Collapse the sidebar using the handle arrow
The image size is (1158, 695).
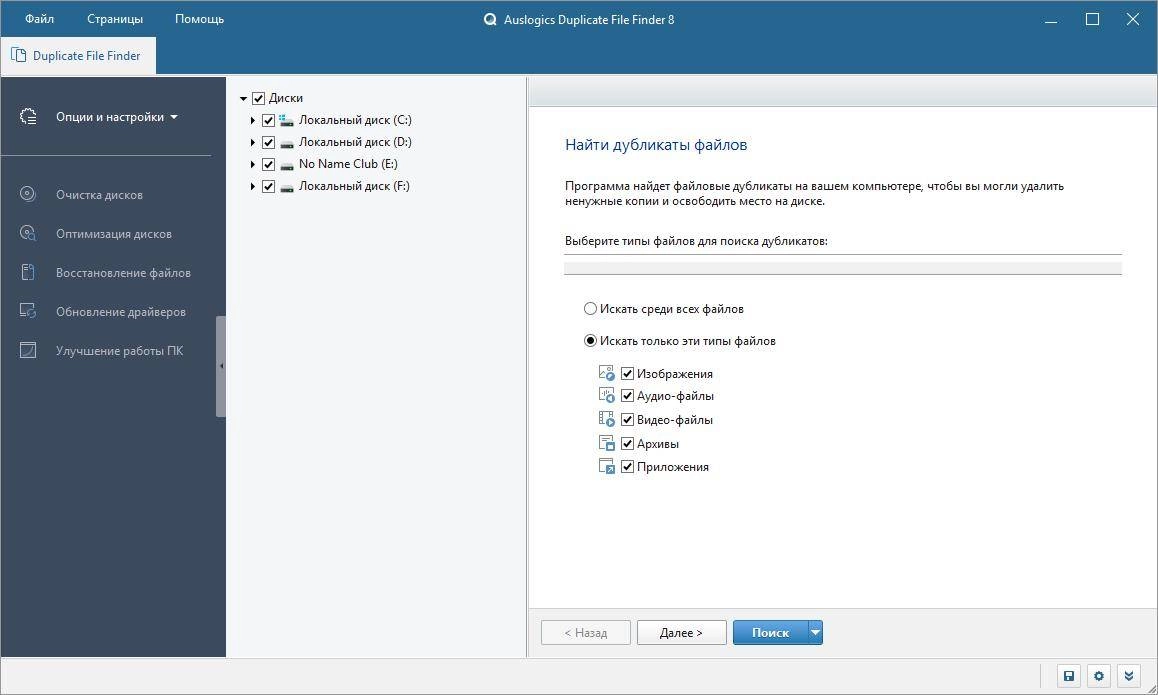221,366
